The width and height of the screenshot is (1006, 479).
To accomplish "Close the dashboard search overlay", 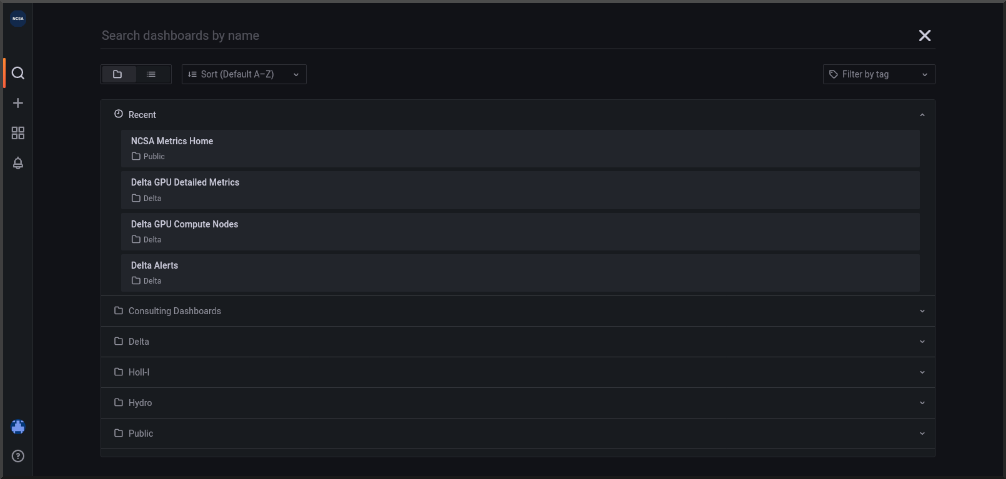I will coord(924,36).
